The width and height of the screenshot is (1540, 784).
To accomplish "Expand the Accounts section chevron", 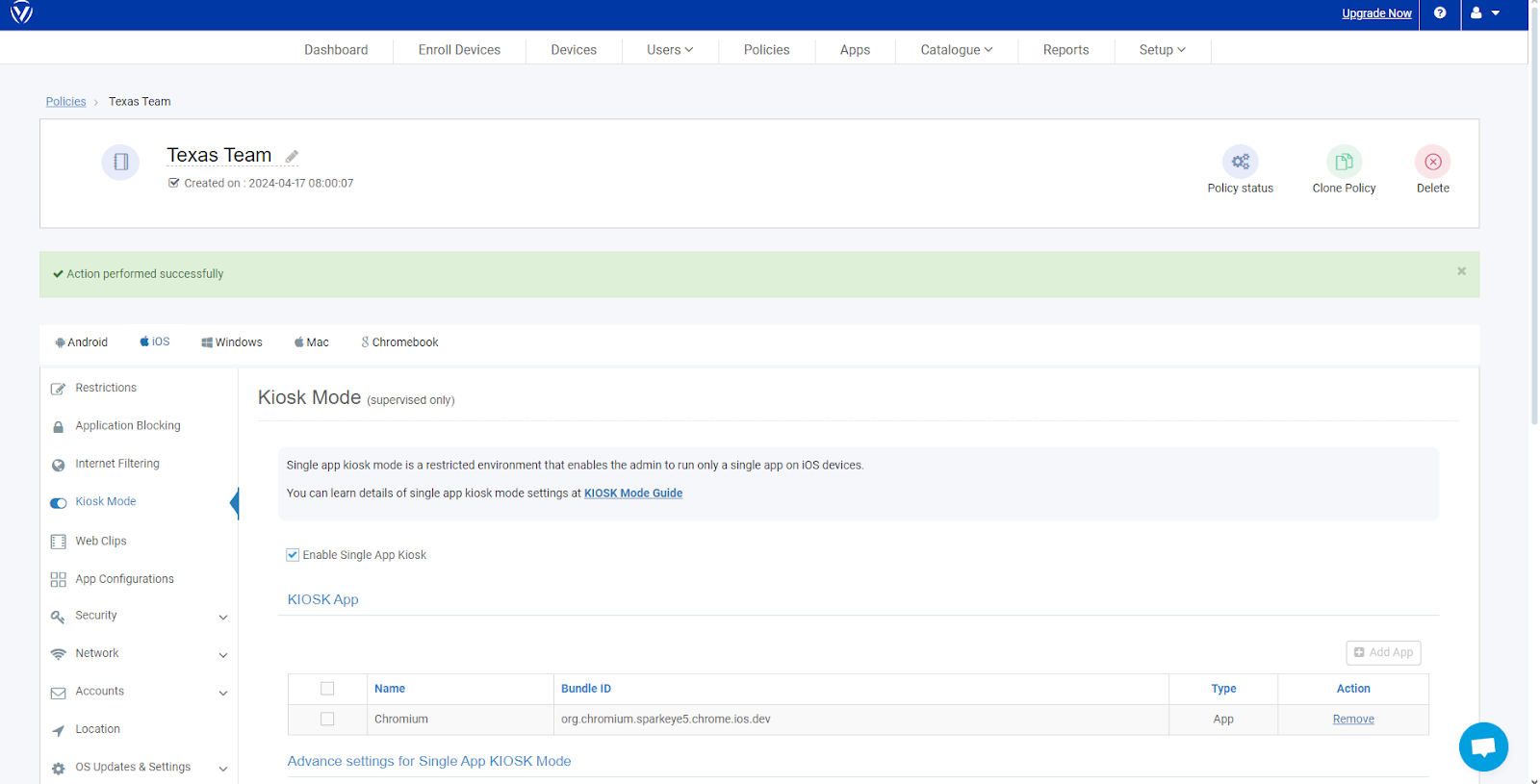I will click(223, 693).
